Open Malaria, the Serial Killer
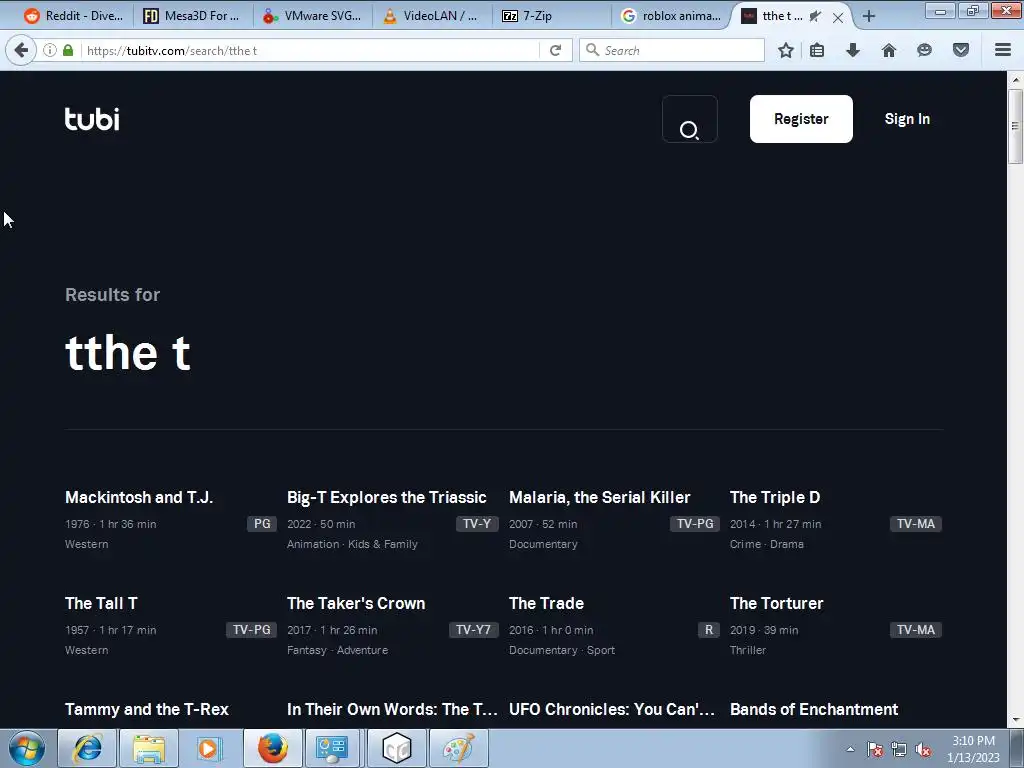 click(600, 497)
